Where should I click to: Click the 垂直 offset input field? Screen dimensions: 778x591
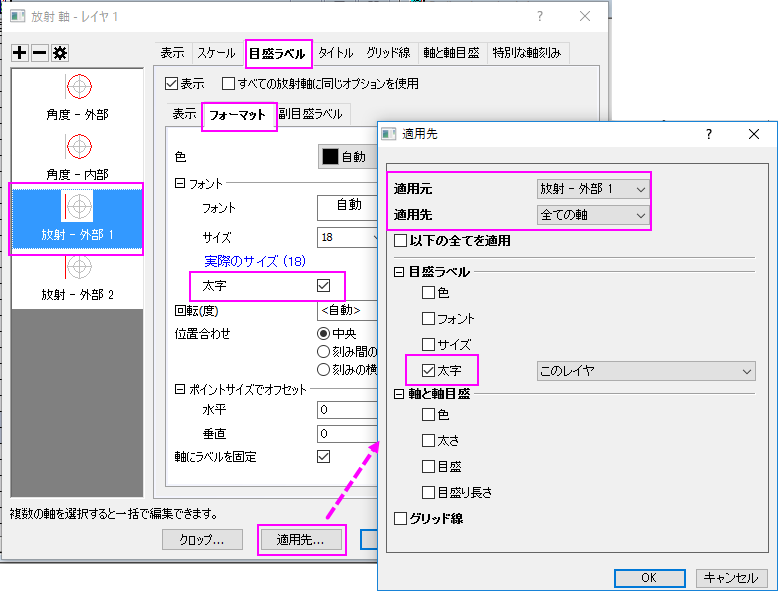click(347, 434)
